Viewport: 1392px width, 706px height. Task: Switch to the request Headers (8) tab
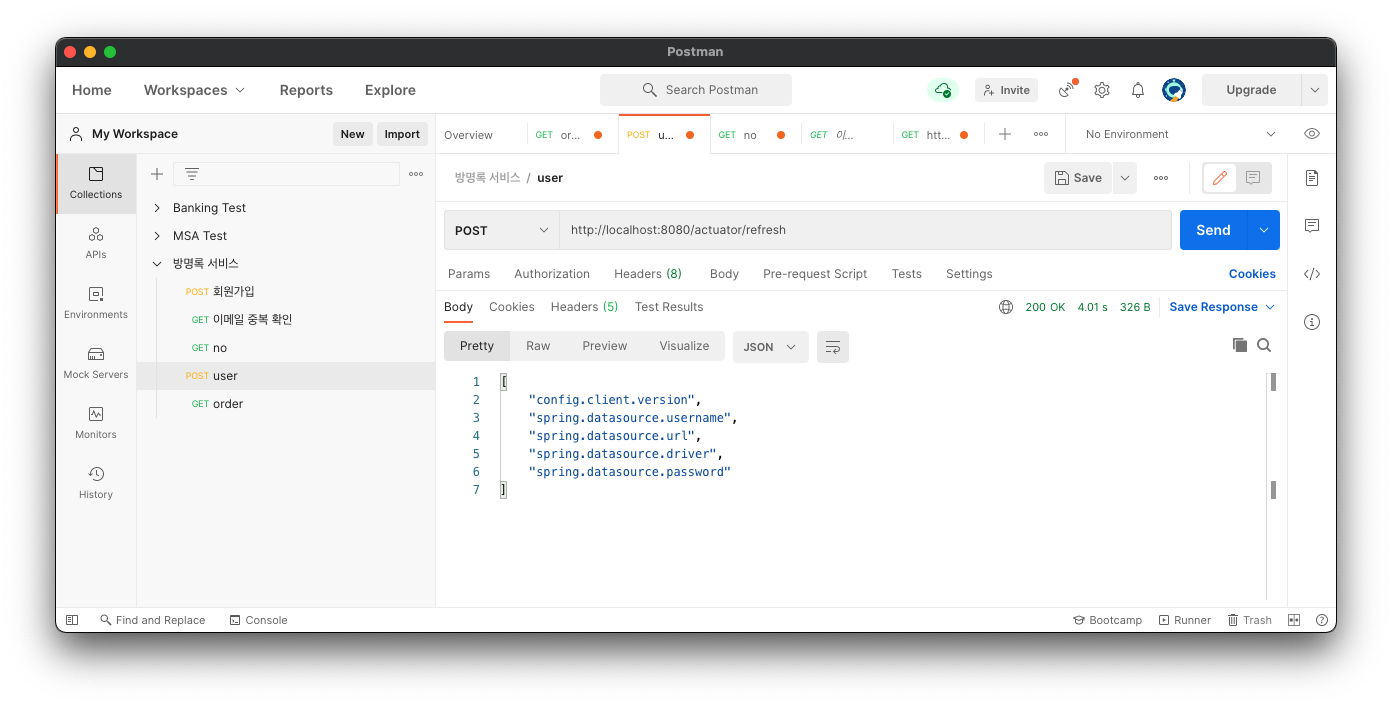pyautogui.click(x=648, y=274)
